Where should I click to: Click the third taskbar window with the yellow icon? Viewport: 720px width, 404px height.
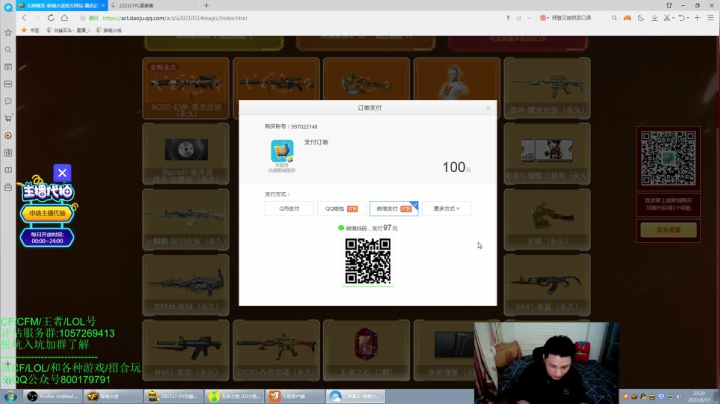point(173,396)
